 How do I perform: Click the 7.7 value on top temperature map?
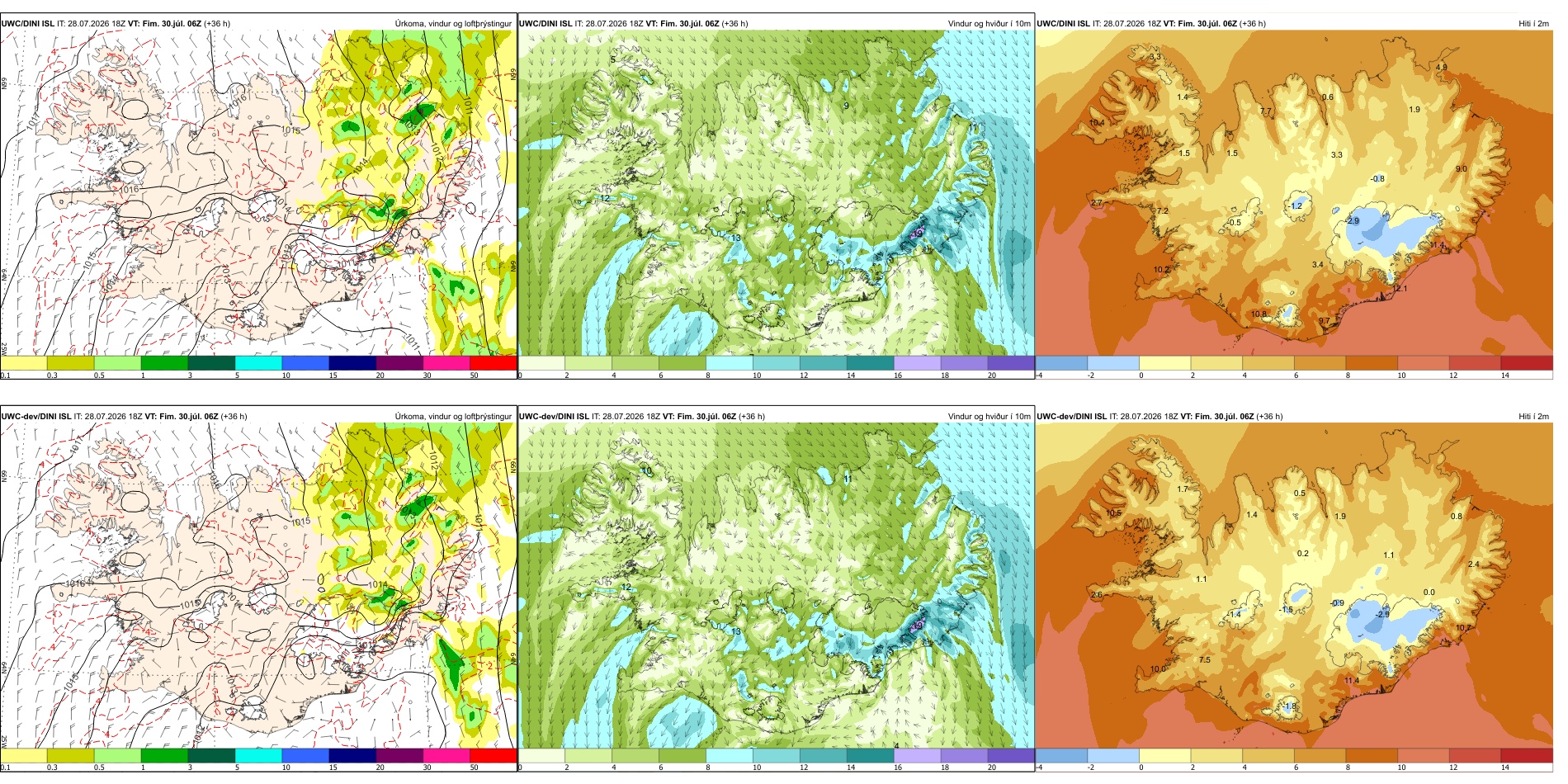coord(1265,111)
